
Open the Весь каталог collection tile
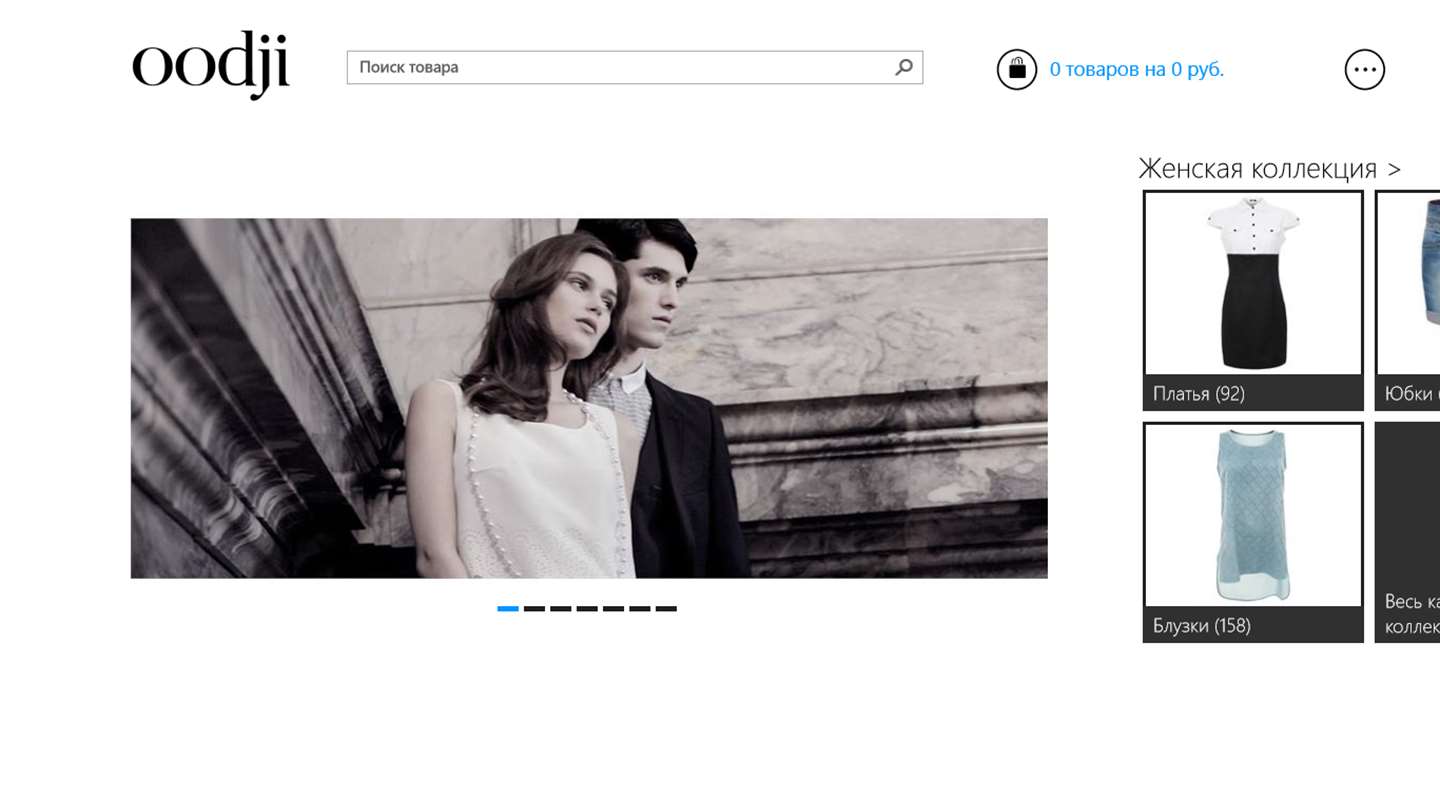1408,532
